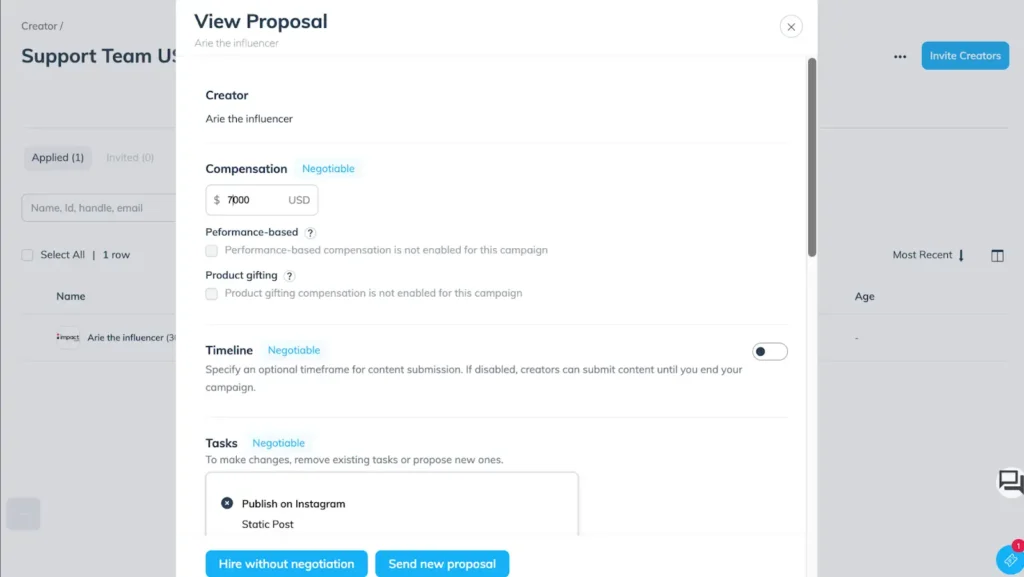
Task: Open the chat messages icon
Action: tap(1010, 481)
